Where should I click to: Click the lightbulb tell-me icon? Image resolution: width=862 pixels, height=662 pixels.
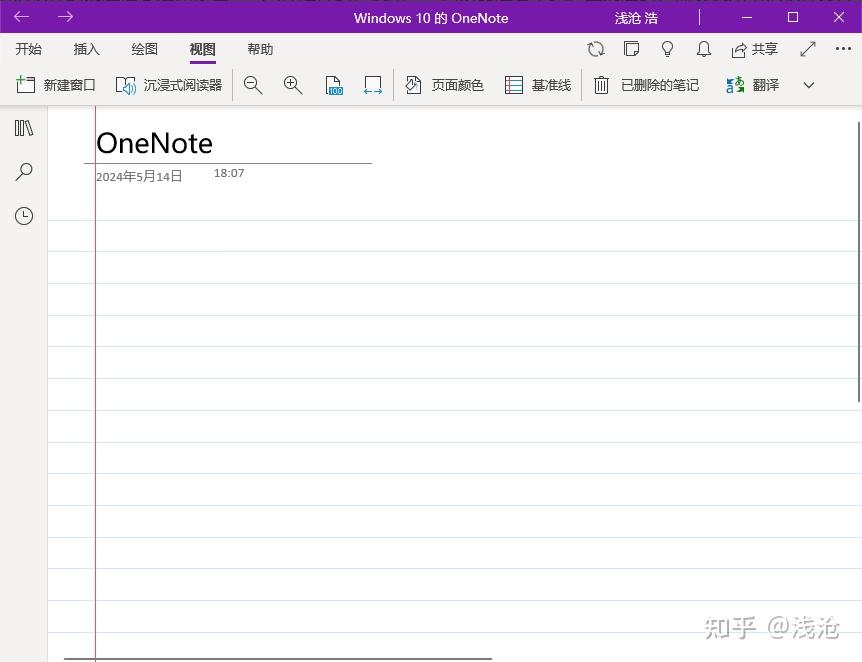667,49
